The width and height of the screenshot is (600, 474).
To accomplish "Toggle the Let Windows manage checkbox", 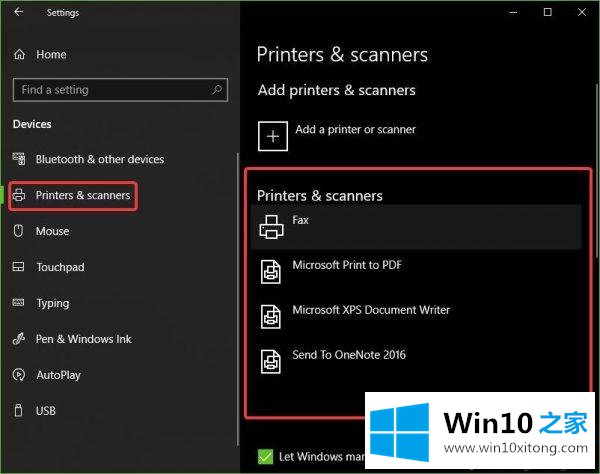I will [266, 456].
